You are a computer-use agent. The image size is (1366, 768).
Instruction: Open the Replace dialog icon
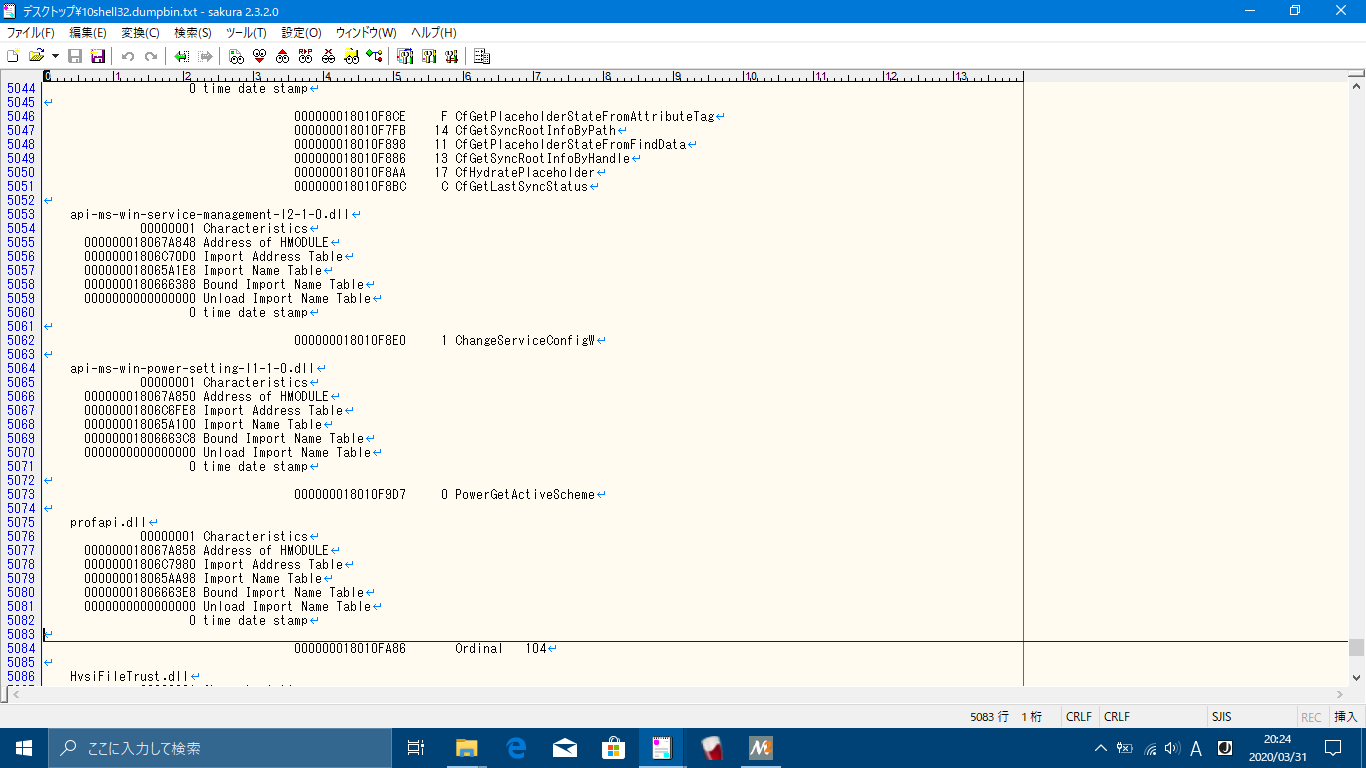(x=305, y=56)
